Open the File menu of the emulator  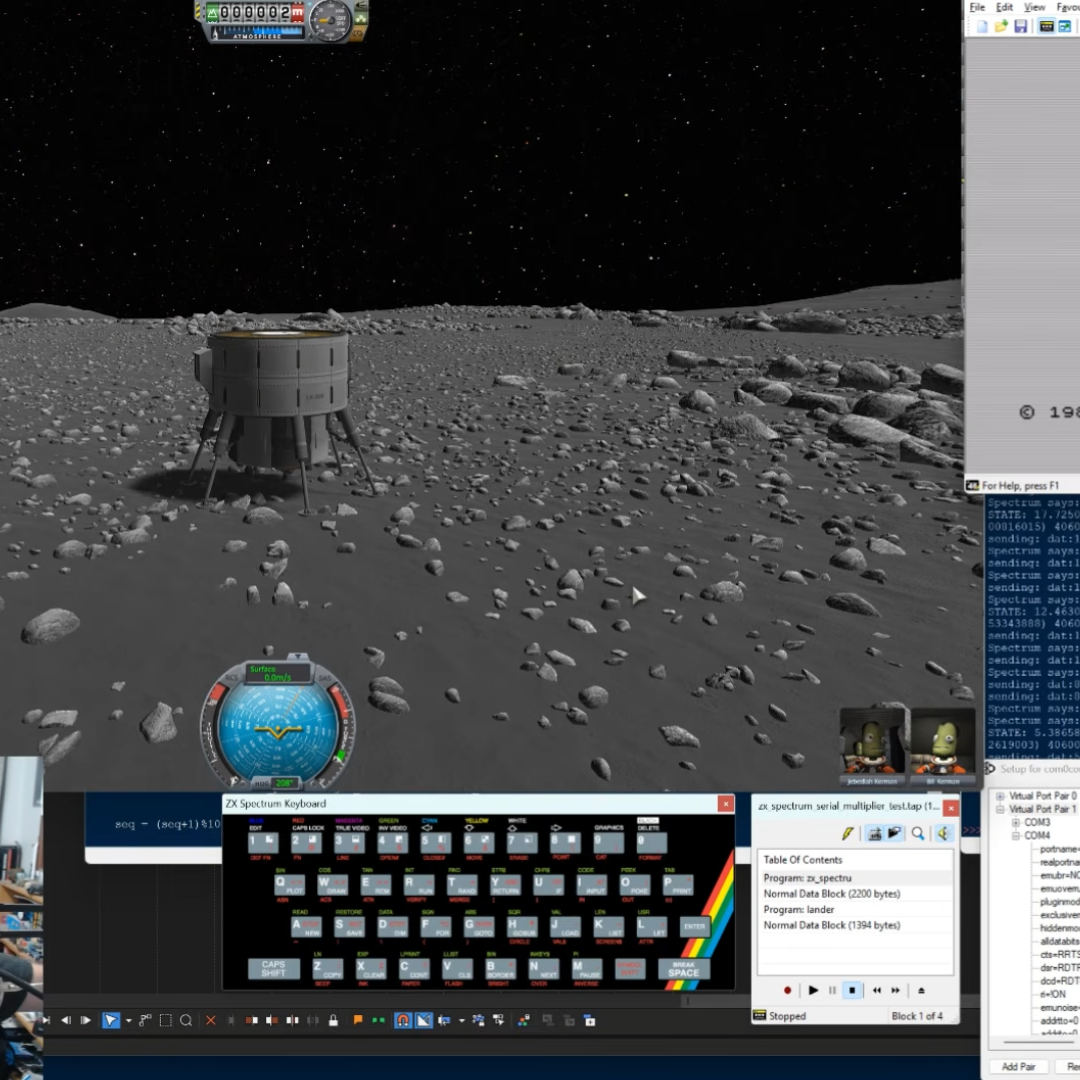coord(977,7)
